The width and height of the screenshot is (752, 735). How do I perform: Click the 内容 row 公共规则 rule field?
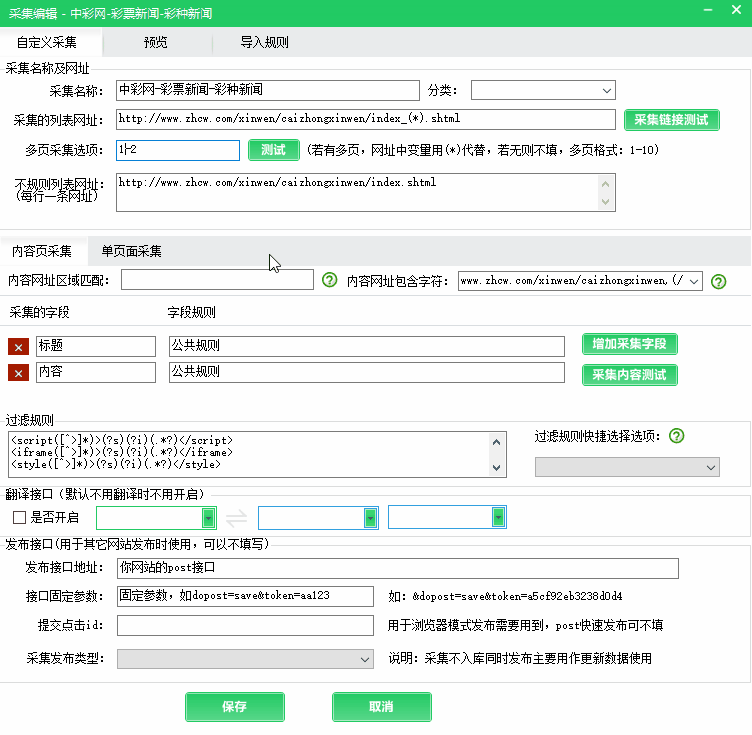[x=366, y=372]
